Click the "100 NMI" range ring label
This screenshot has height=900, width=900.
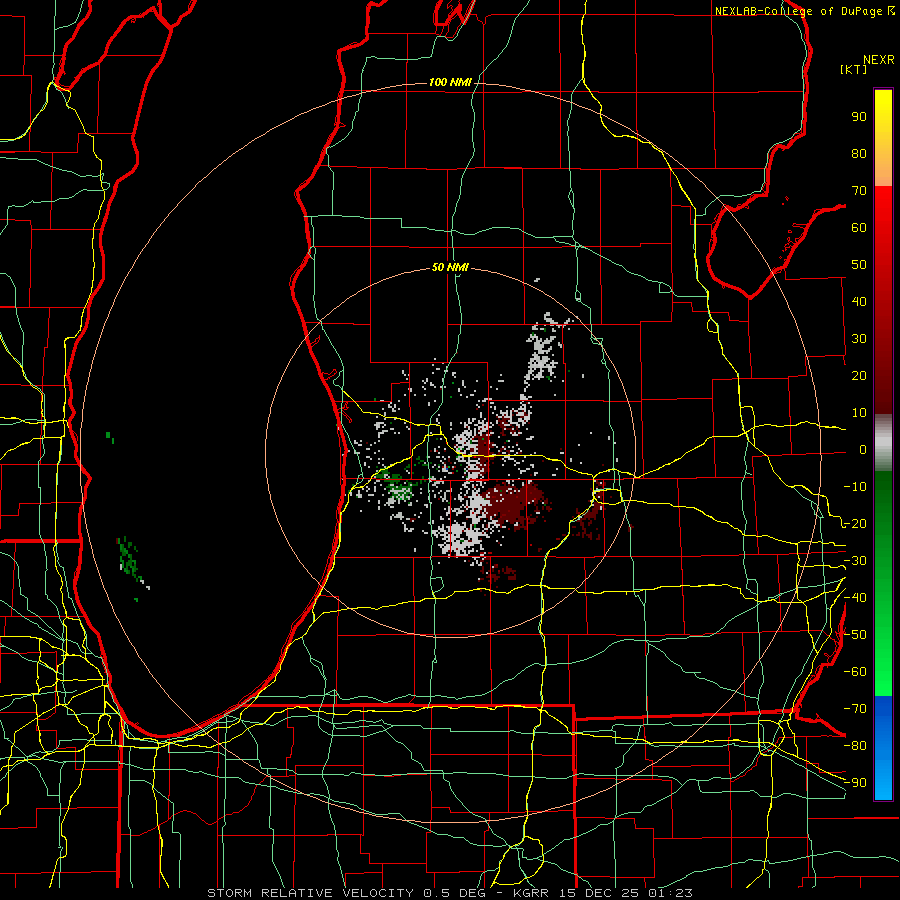[x=450, y=83]
